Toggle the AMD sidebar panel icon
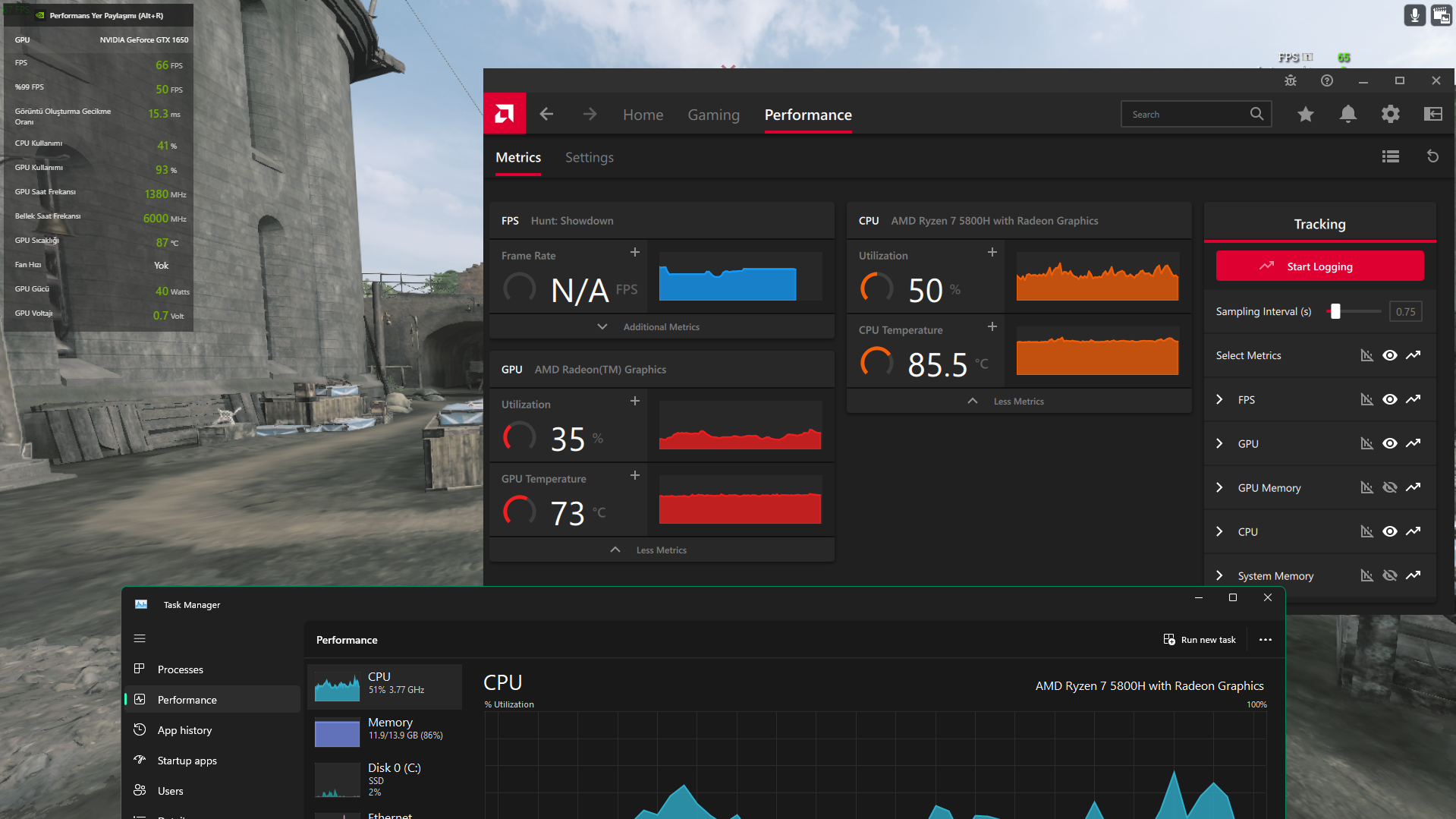The width and height of the screenshot is (1456, 819). (1433, 114)
